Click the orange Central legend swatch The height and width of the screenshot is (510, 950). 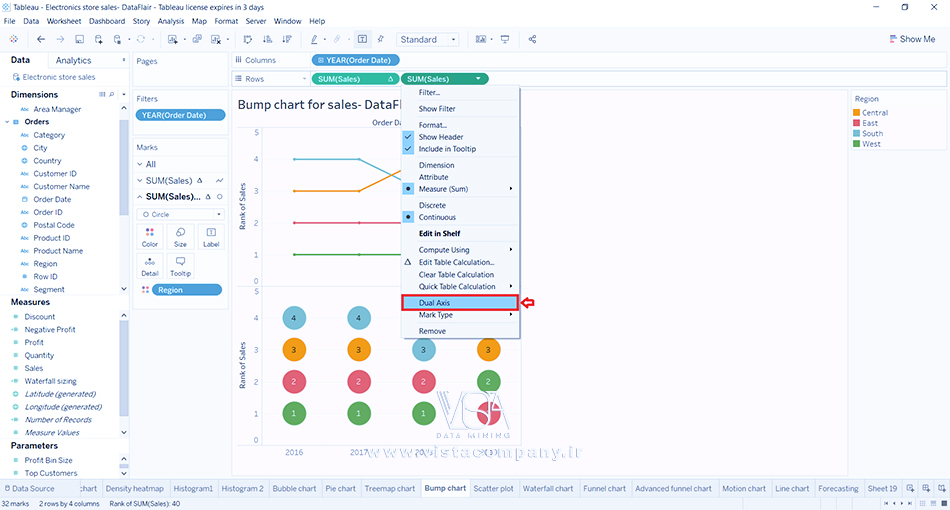[855, 113]
